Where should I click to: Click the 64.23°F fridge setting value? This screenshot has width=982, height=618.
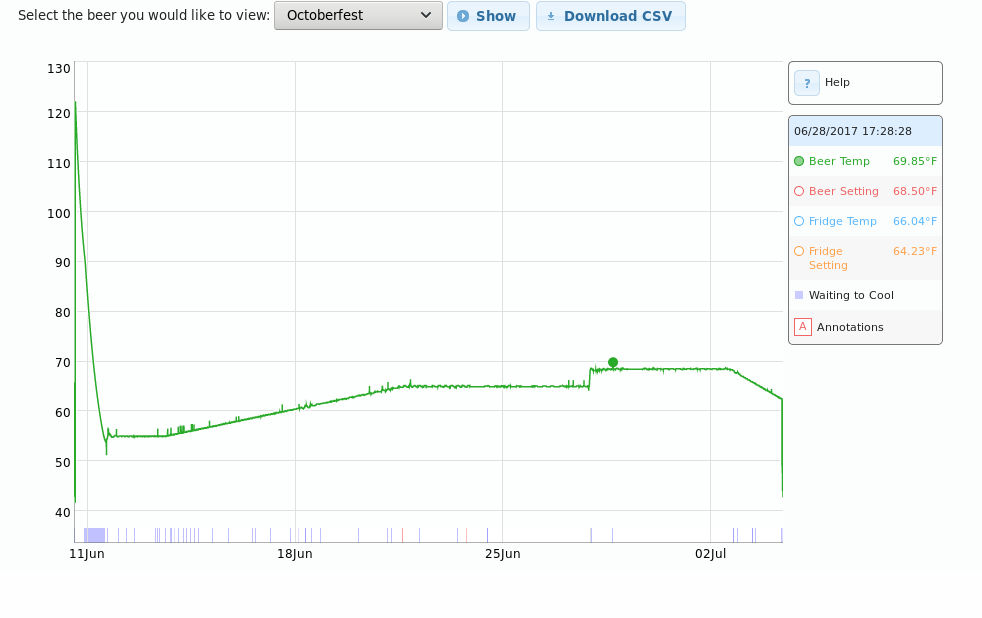coord(915,252)
